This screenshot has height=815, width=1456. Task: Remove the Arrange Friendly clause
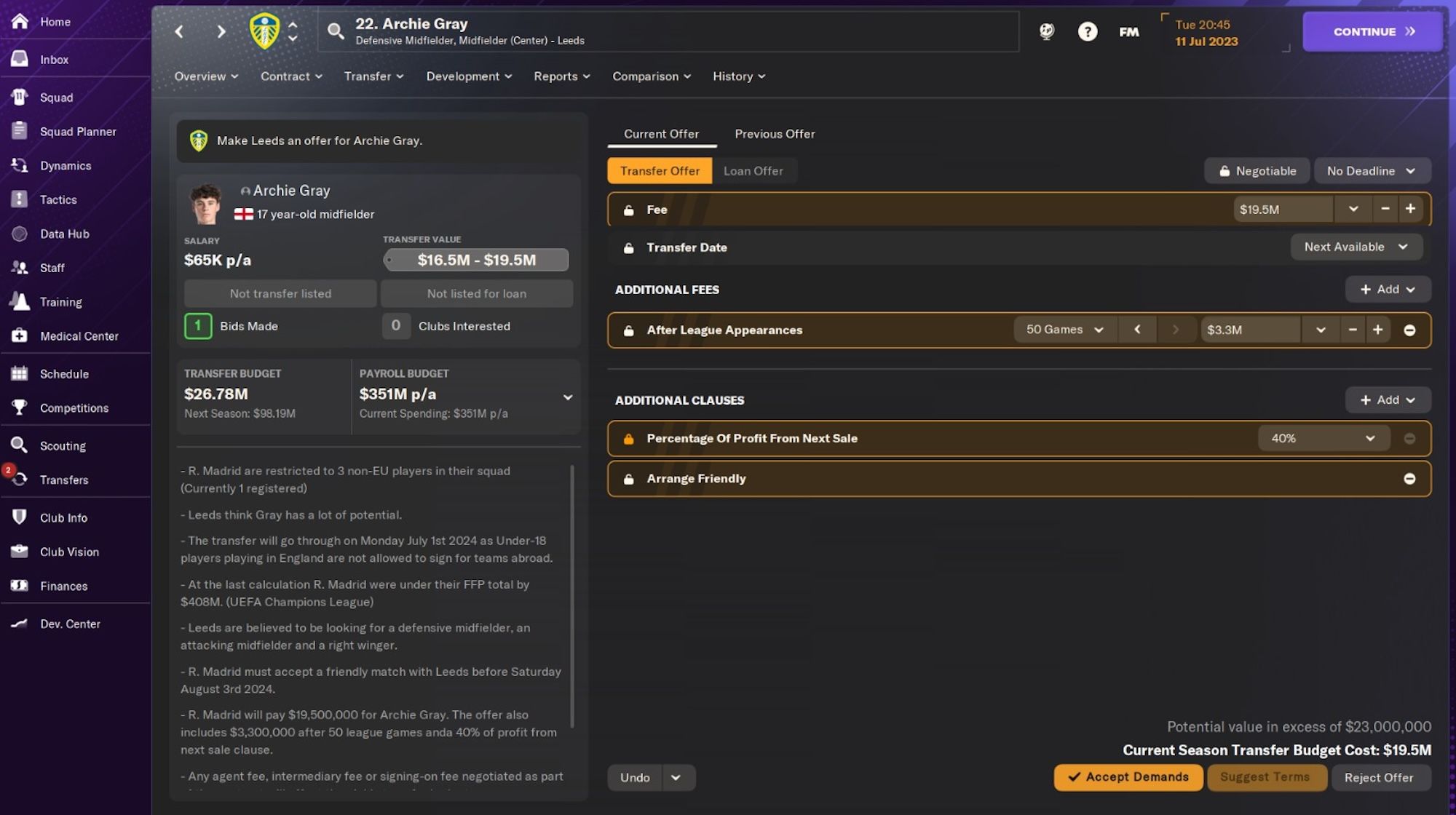[1409, 479]
